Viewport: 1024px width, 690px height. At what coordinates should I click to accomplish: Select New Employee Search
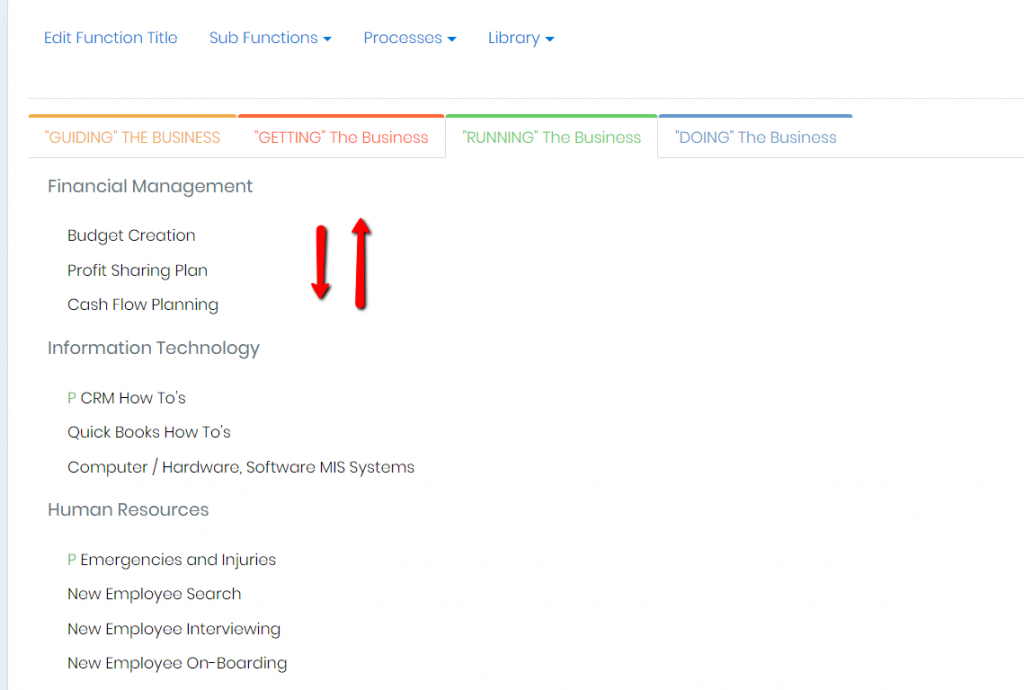click(153, 593)
